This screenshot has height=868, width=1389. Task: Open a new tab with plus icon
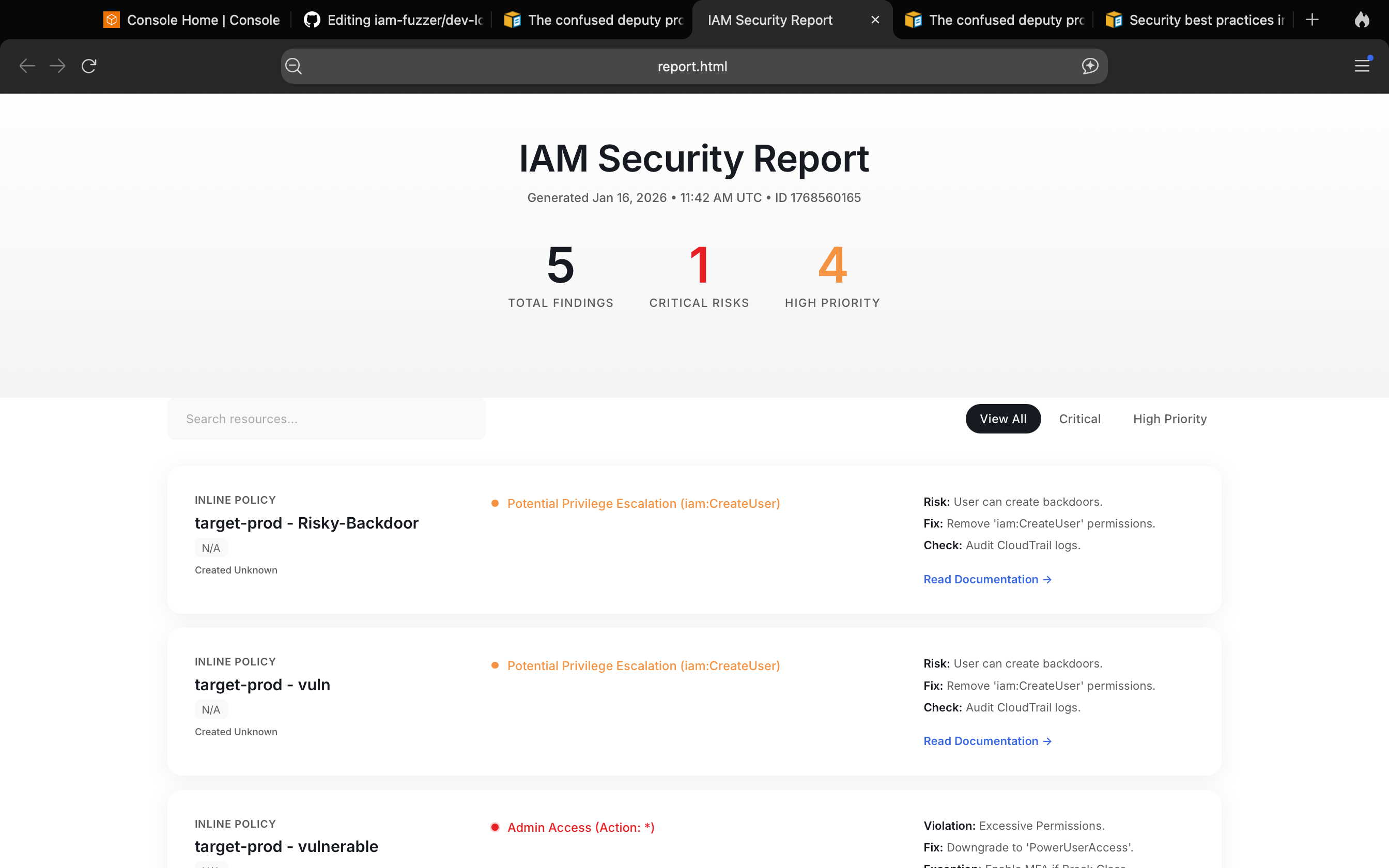pyautogui.click(x=1312, y=20)
